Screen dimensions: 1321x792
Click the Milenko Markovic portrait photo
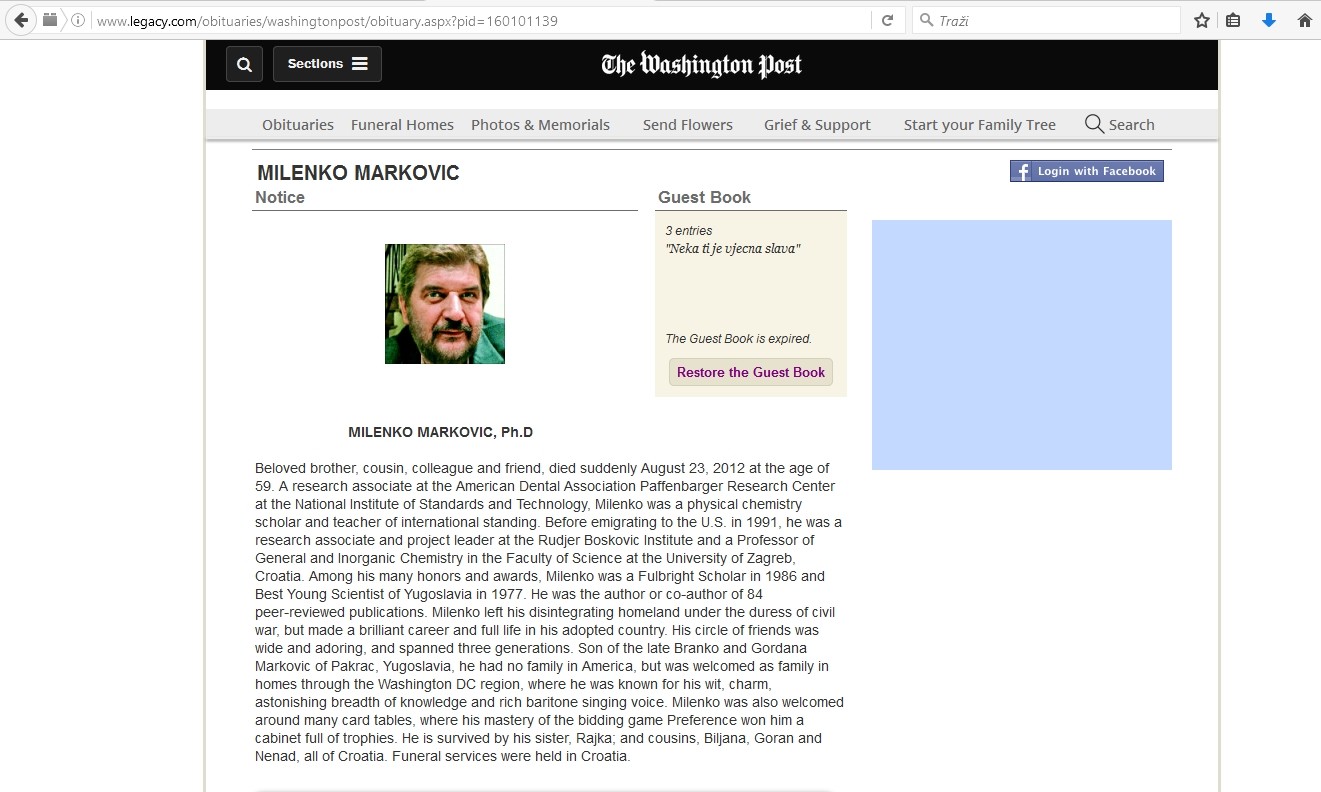(445, 304)
